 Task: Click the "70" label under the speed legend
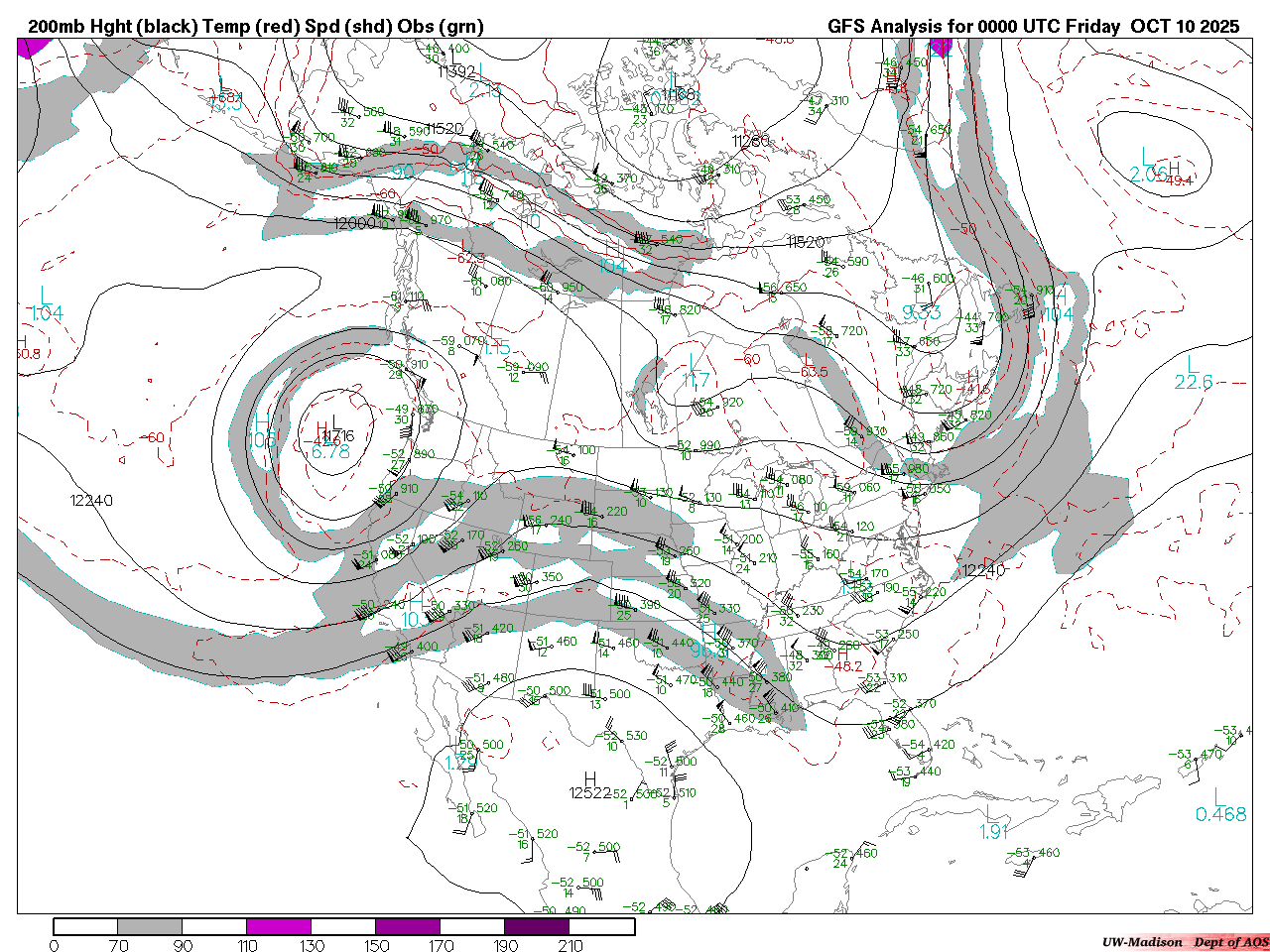pos(118,945)
